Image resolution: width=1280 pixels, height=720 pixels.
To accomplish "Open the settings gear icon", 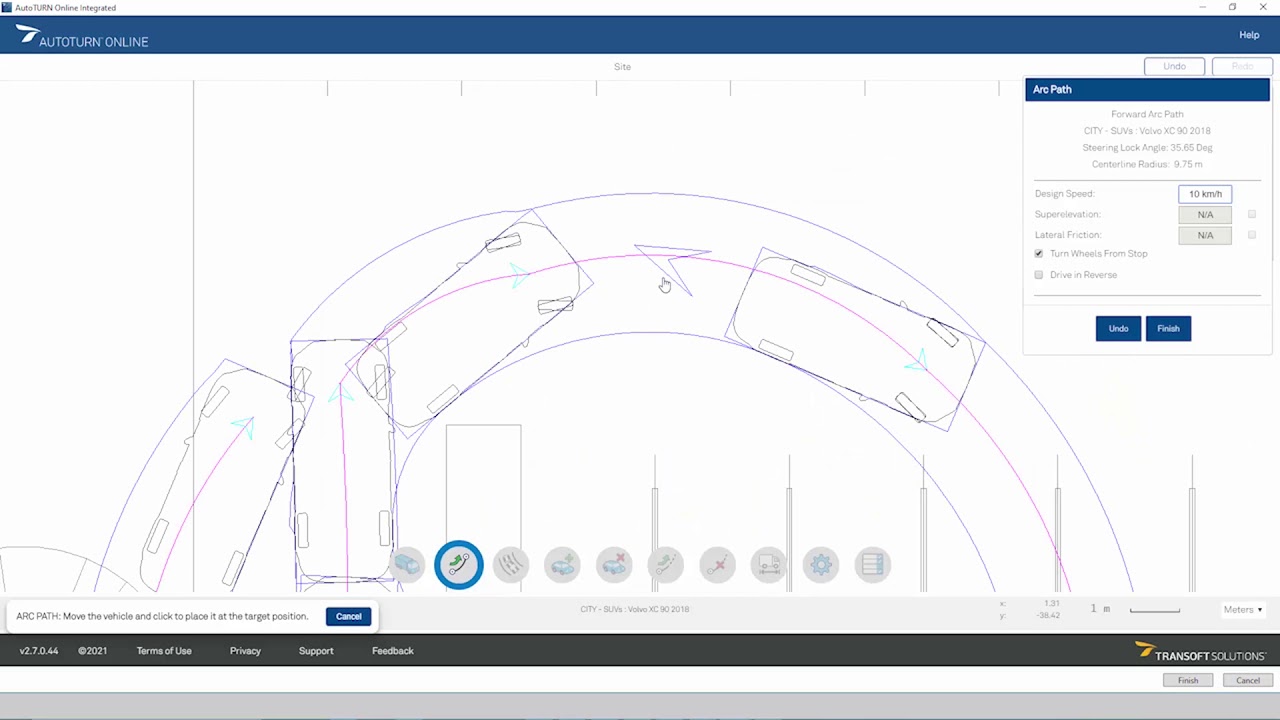I will click(821, 565).
